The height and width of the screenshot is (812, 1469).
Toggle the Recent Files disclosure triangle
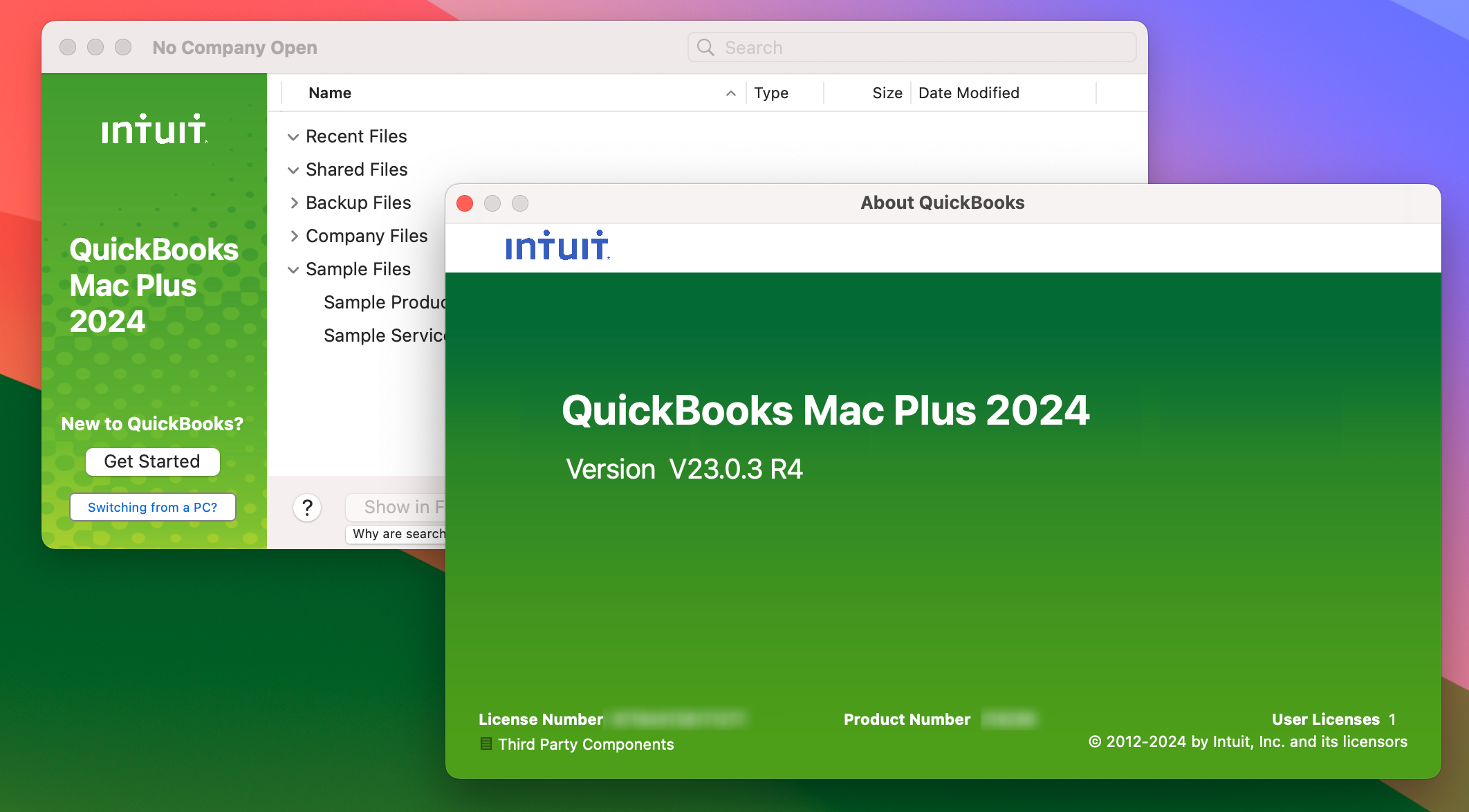pos(293,137)
